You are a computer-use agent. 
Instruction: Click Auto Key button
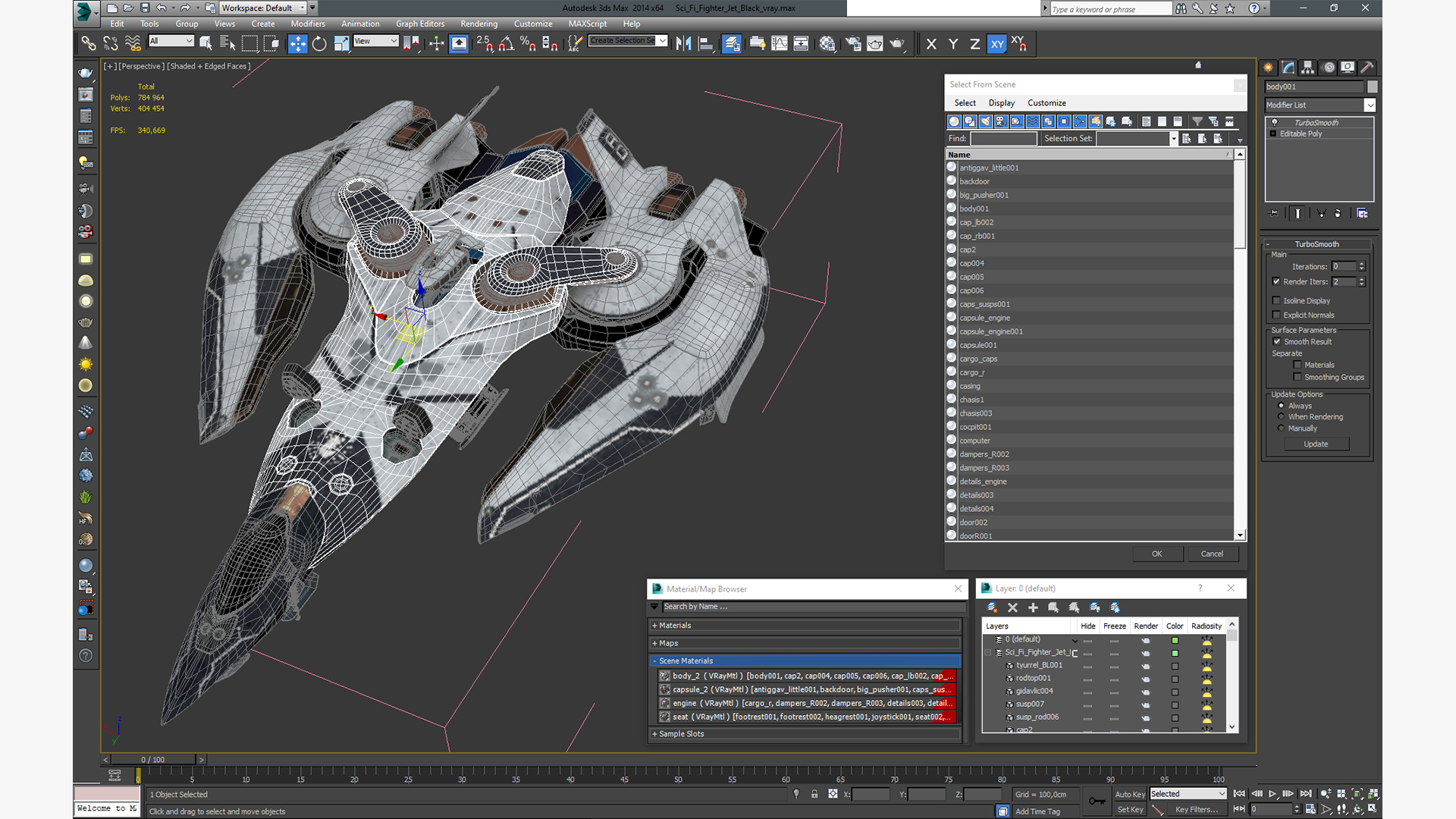[1130, 795]
